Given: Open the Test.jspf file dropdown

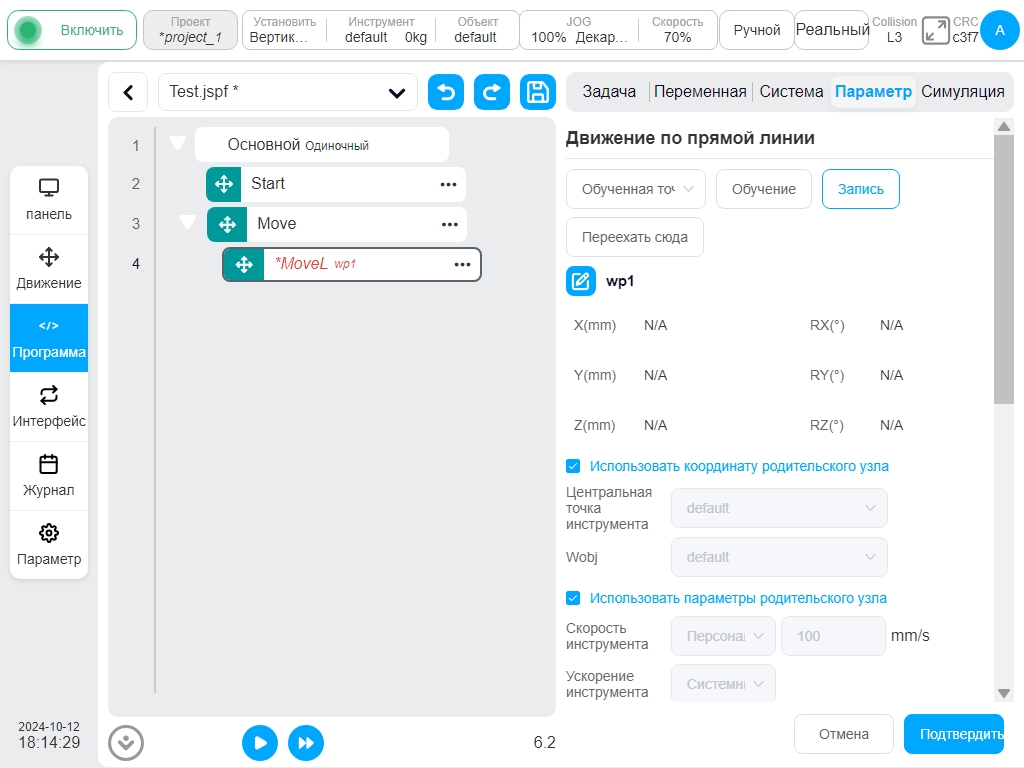Looking at the screenshot, I should click(287, 92).
